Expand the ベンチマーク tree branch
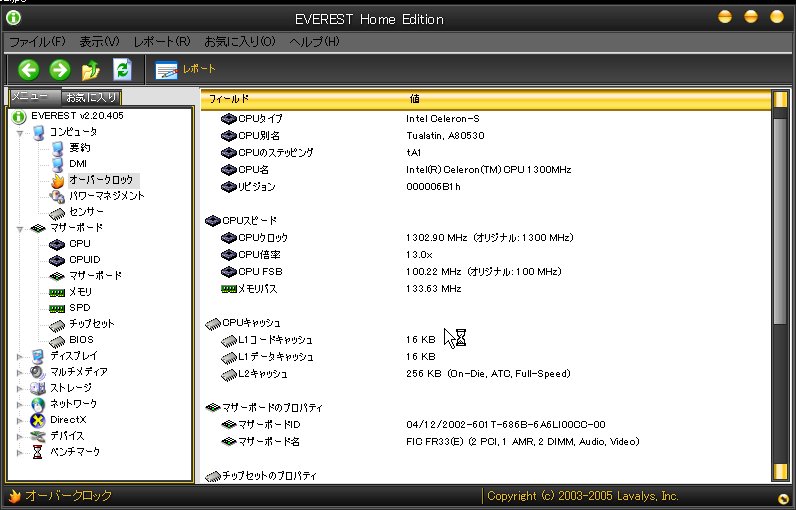796x510 pixels. pos(20,453)
